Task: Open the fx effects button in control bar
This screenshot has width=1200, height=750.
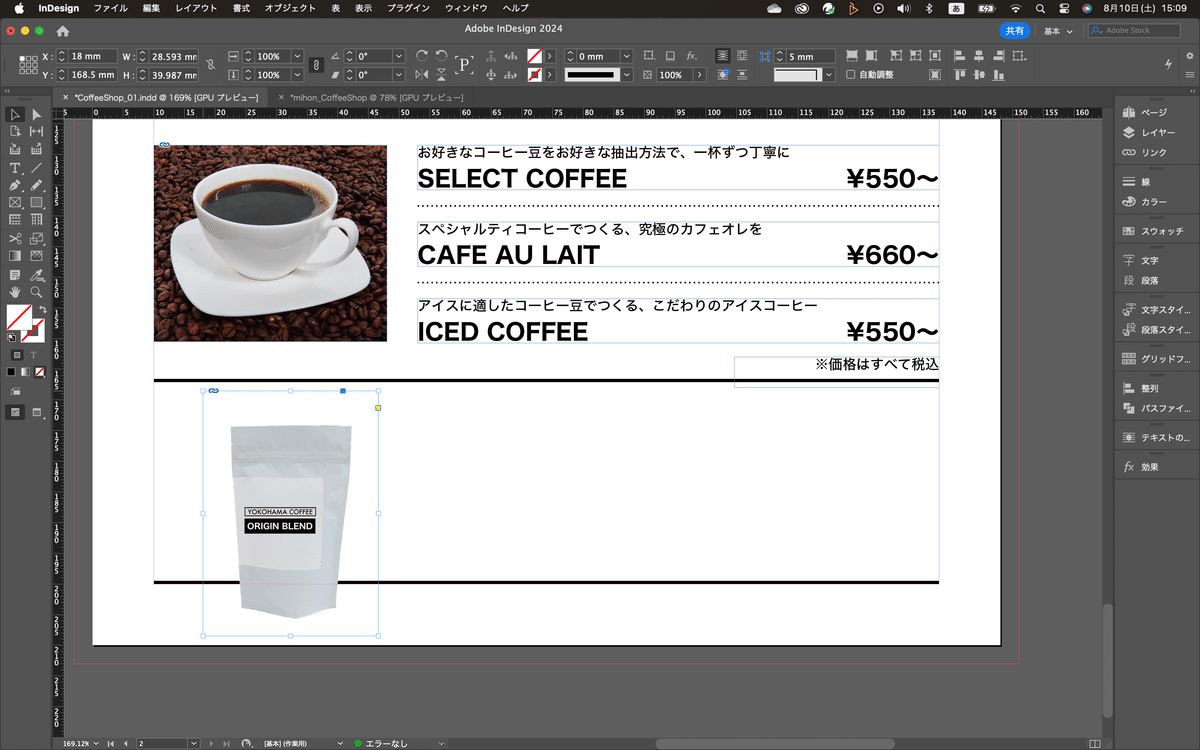Action: click(691, 56)
